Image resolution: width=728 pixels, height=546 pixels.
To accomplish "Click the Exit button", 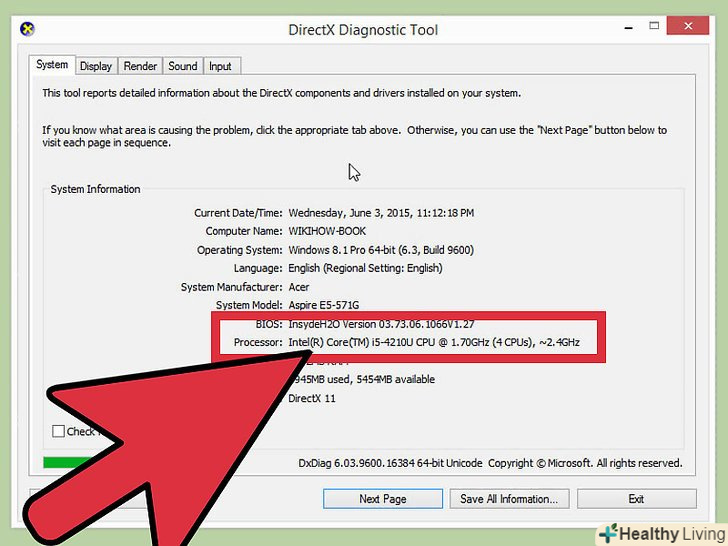I will [636, 499].
